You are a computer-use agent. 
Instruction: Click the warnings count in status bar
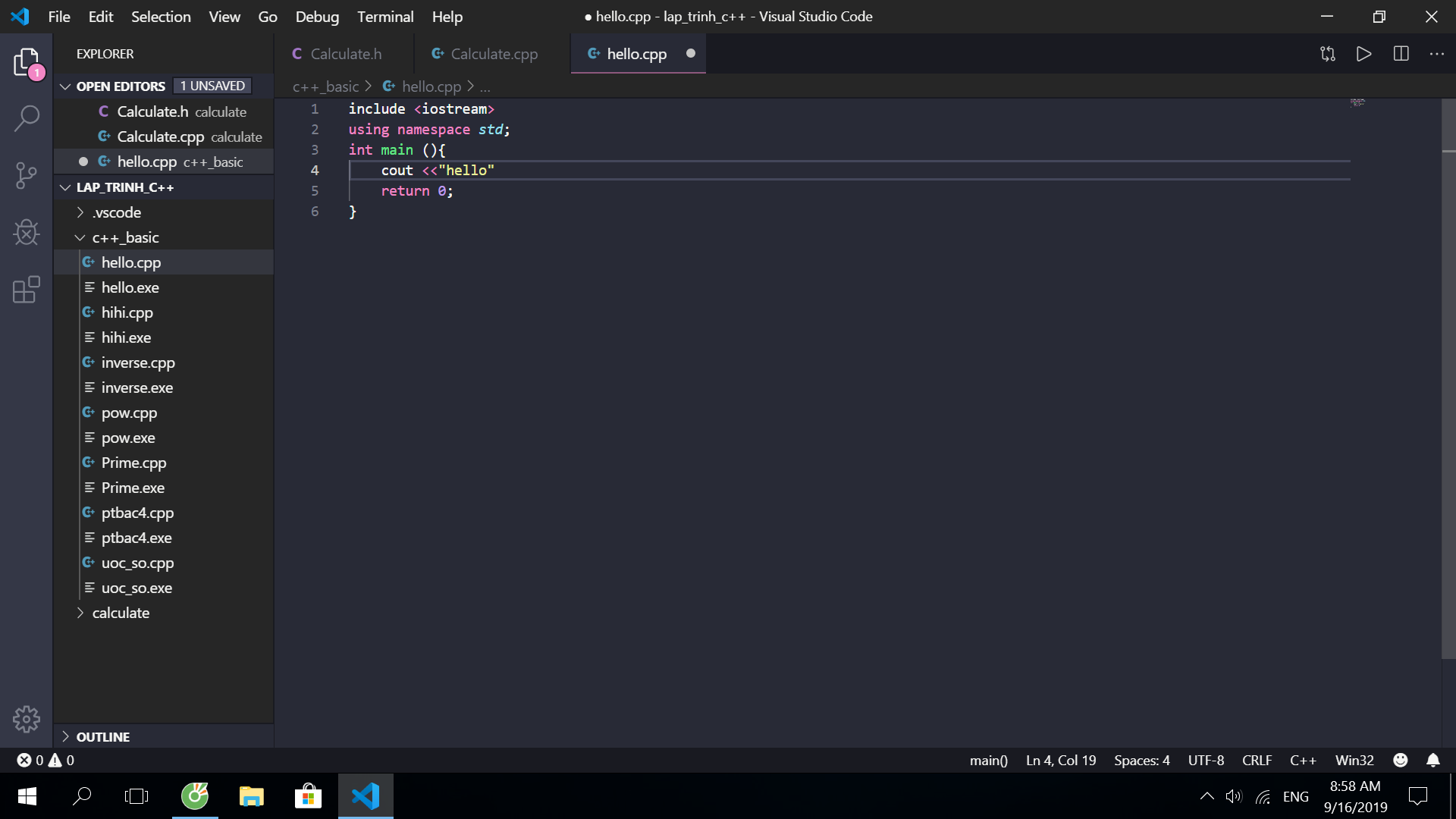(x=61, y=760)
